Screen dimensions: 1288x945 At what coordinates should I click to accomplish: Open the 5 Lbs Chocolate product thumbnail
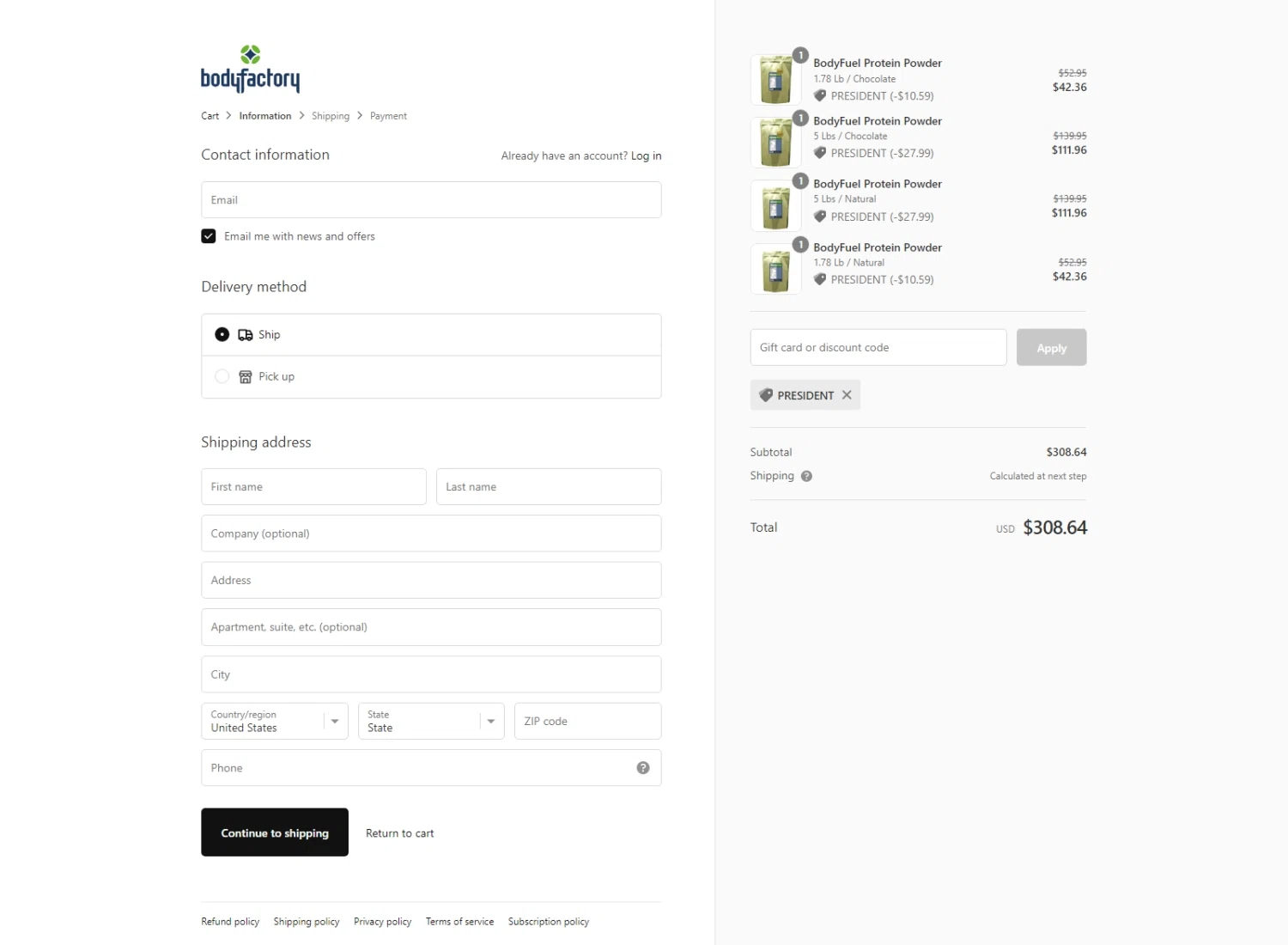(x=775, y=143)
